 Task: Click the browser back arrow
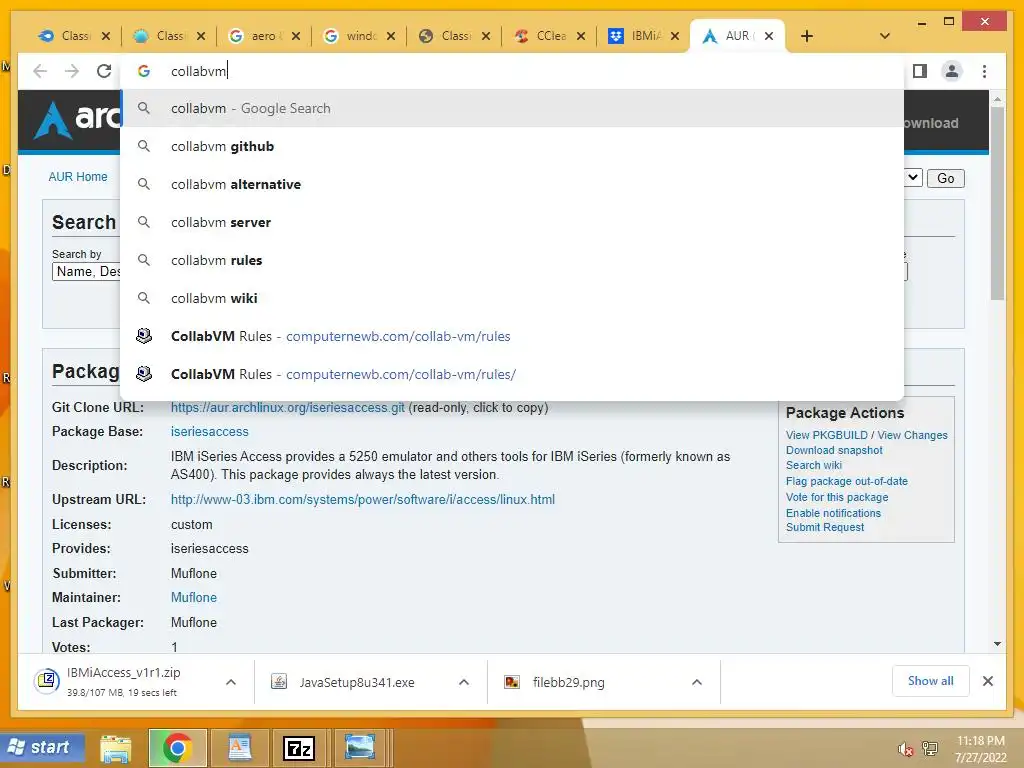40,71
